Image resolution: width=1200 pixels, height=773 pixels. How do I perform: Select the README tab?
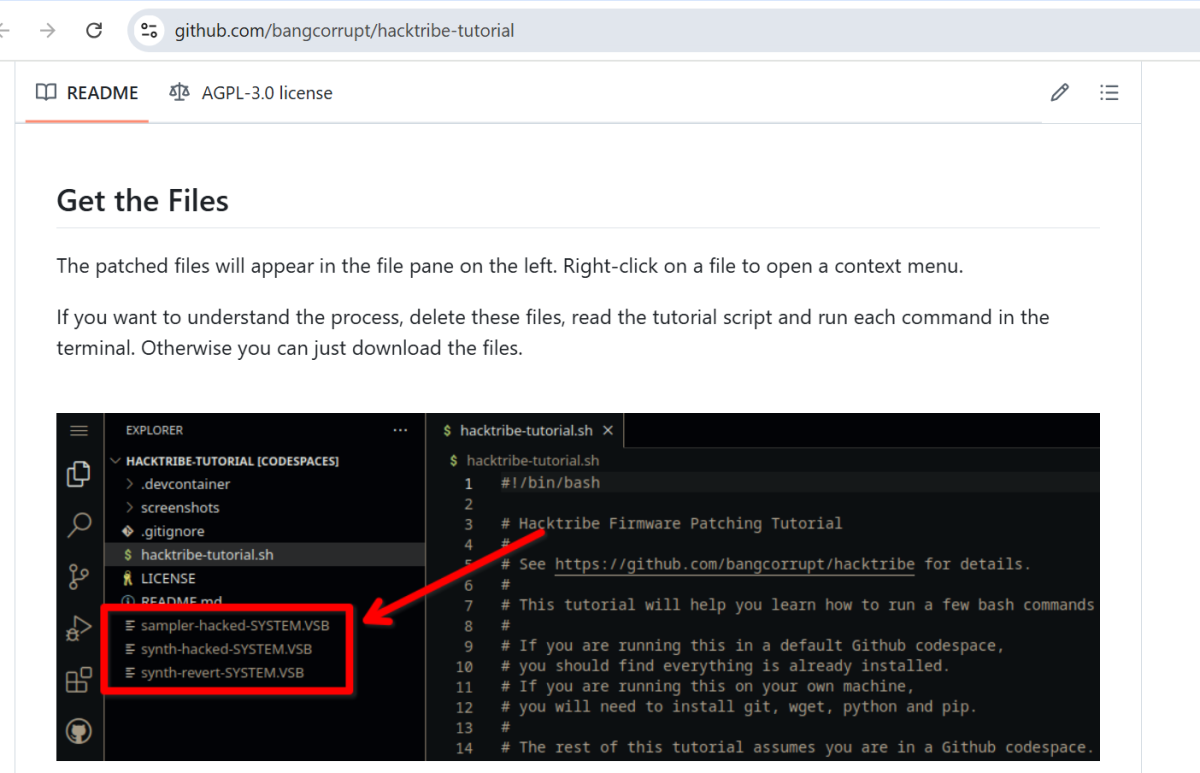[87, 93]
